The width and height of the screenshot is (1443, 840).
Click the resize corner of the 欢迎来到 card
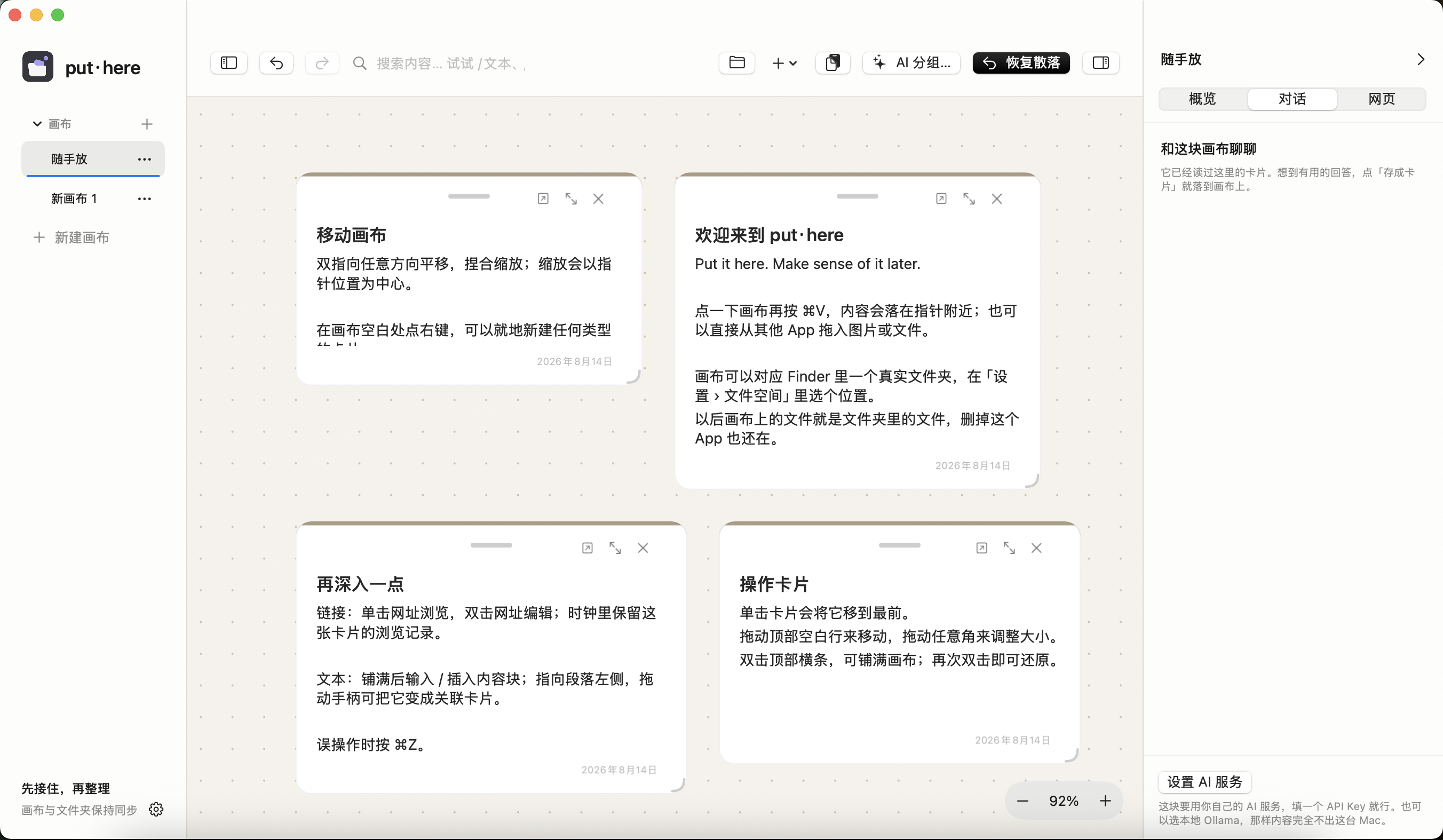1032,481
